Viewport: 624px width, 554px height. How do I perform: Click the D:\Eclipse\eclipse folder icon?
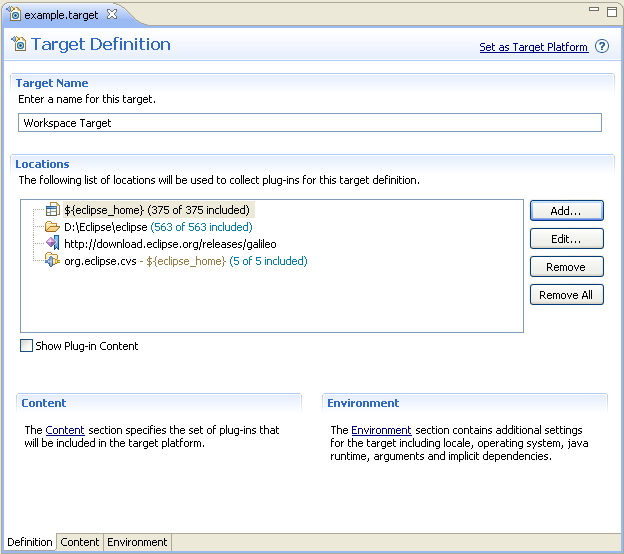53,227
